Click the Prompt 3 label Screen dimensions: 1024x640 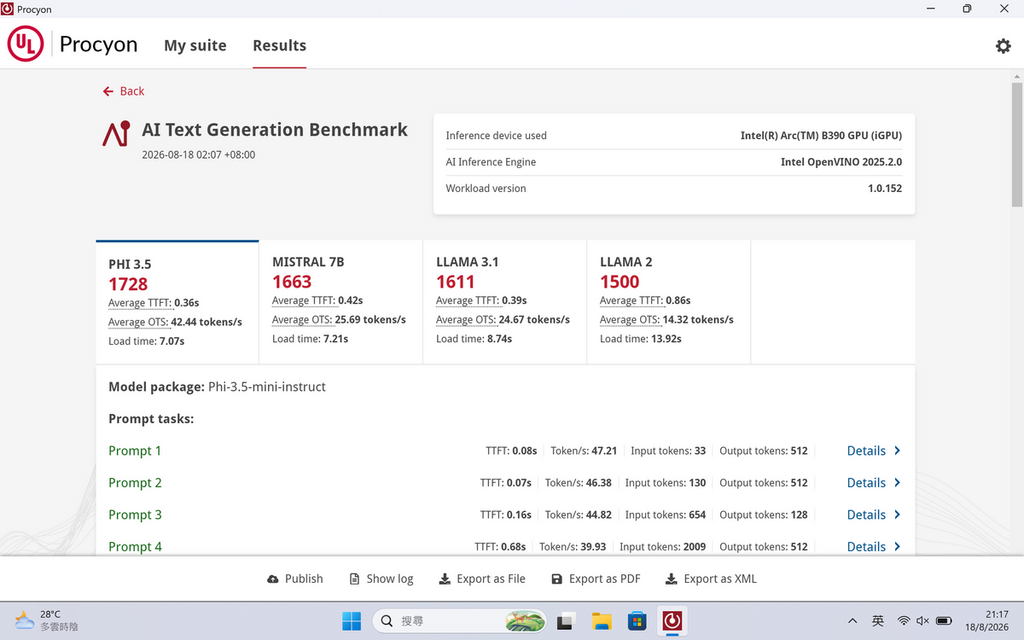[x=135, y=515]
